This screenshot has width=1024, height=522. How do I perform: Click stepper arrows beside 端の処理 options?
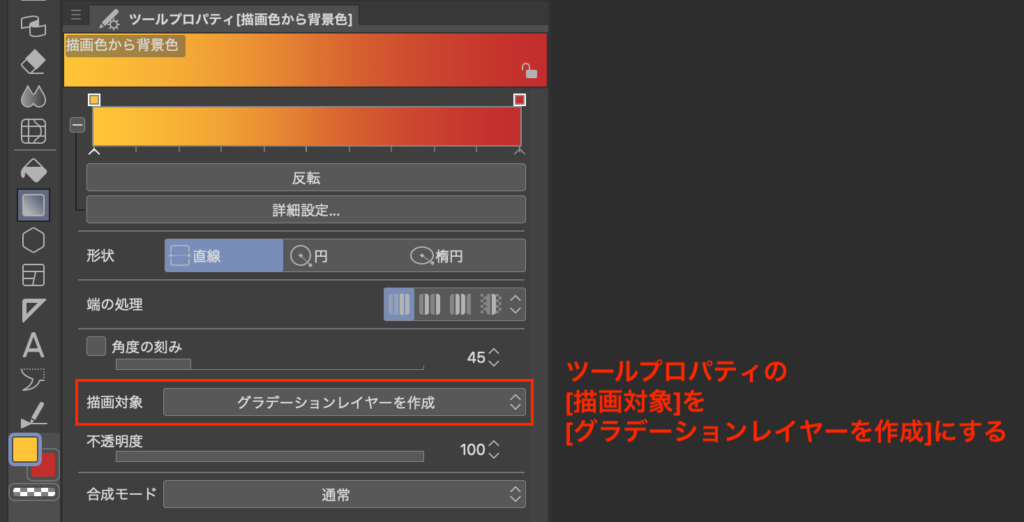[516, 304]
